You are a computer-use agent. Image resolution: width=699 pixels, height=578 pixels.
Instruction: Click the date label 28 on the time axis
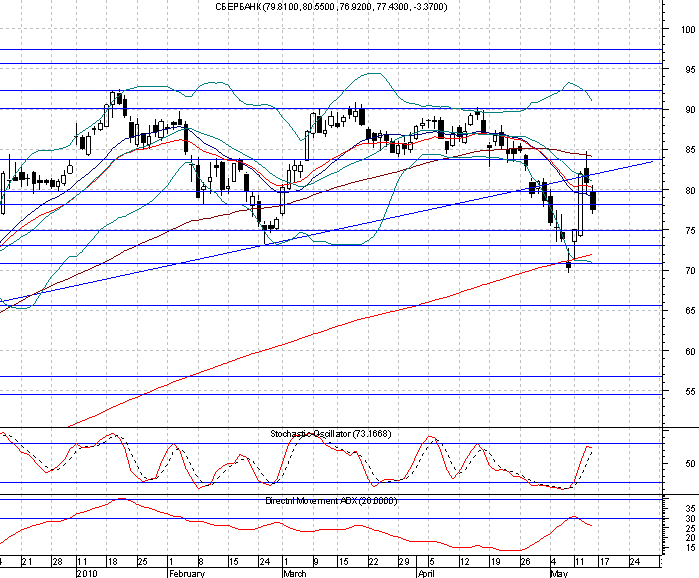coord(58,562)
